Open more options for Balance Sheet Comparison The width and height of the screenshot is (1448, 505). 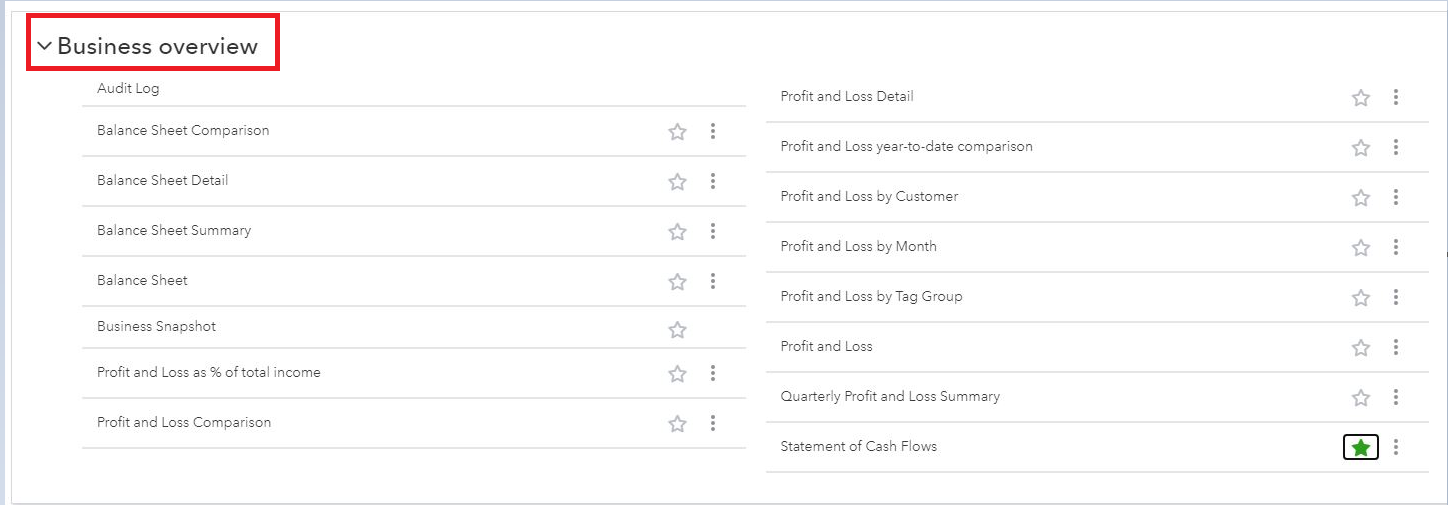pyautogui.click(x=713, y=131)
